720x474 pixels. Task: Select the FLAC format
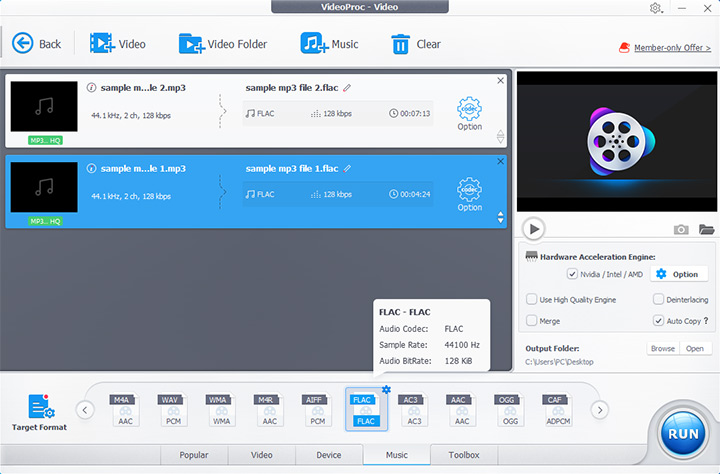(366, 410)
